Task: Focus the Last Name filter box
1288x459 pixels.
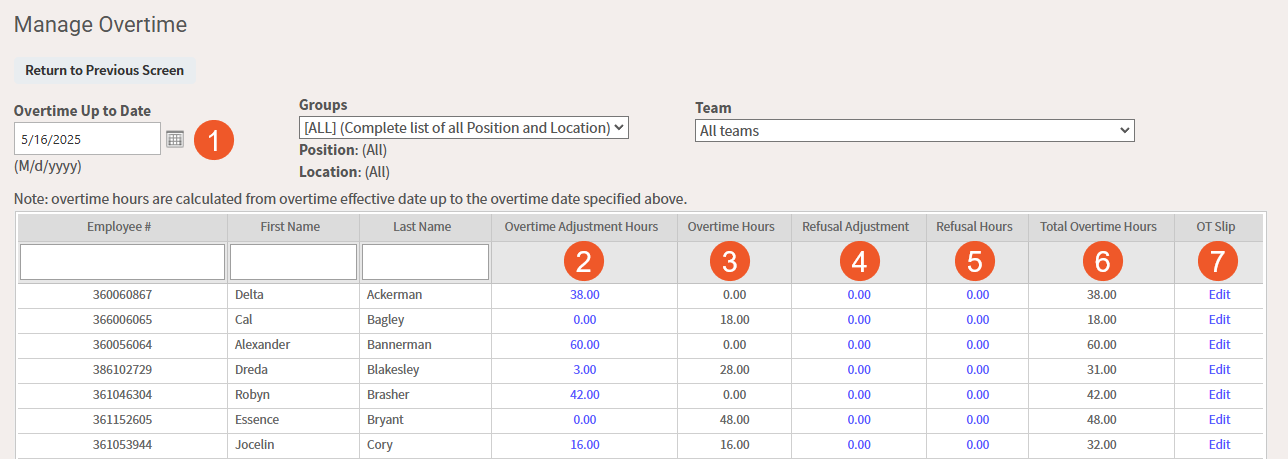Action: point(425,262)
